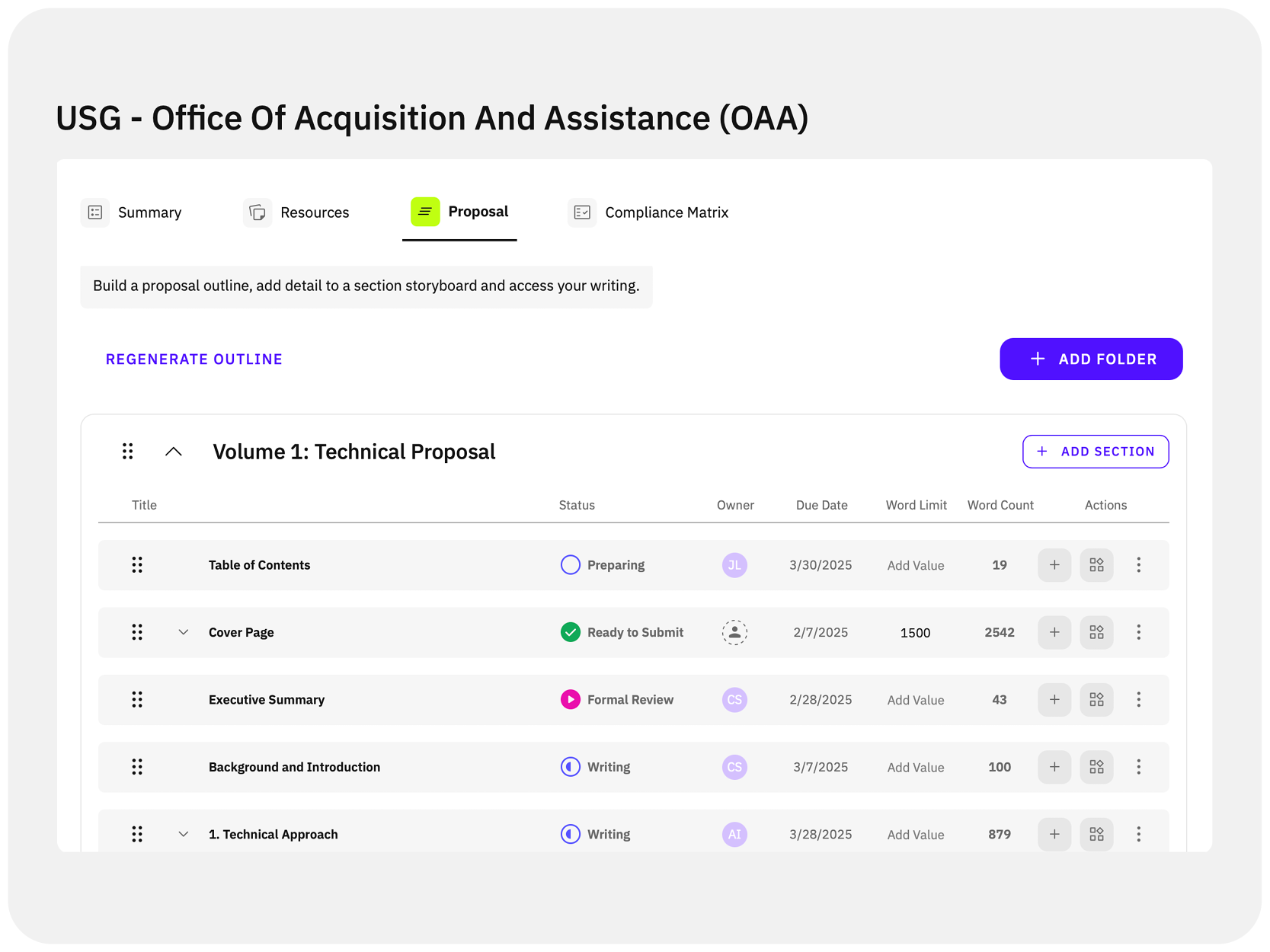Screen dimensions: 1270x952
Task: Click due date 3/30/2025 for Table of Contents
Action: pos(821,565)
